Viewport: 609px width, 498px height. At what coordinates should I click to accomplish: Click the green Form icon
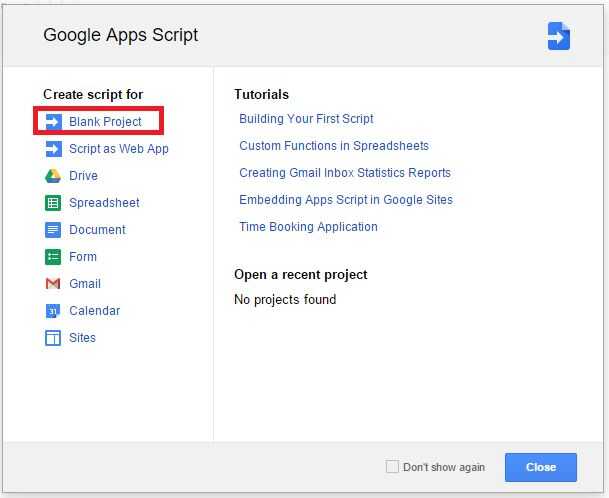pyautogui.click(x=53, y=257)
